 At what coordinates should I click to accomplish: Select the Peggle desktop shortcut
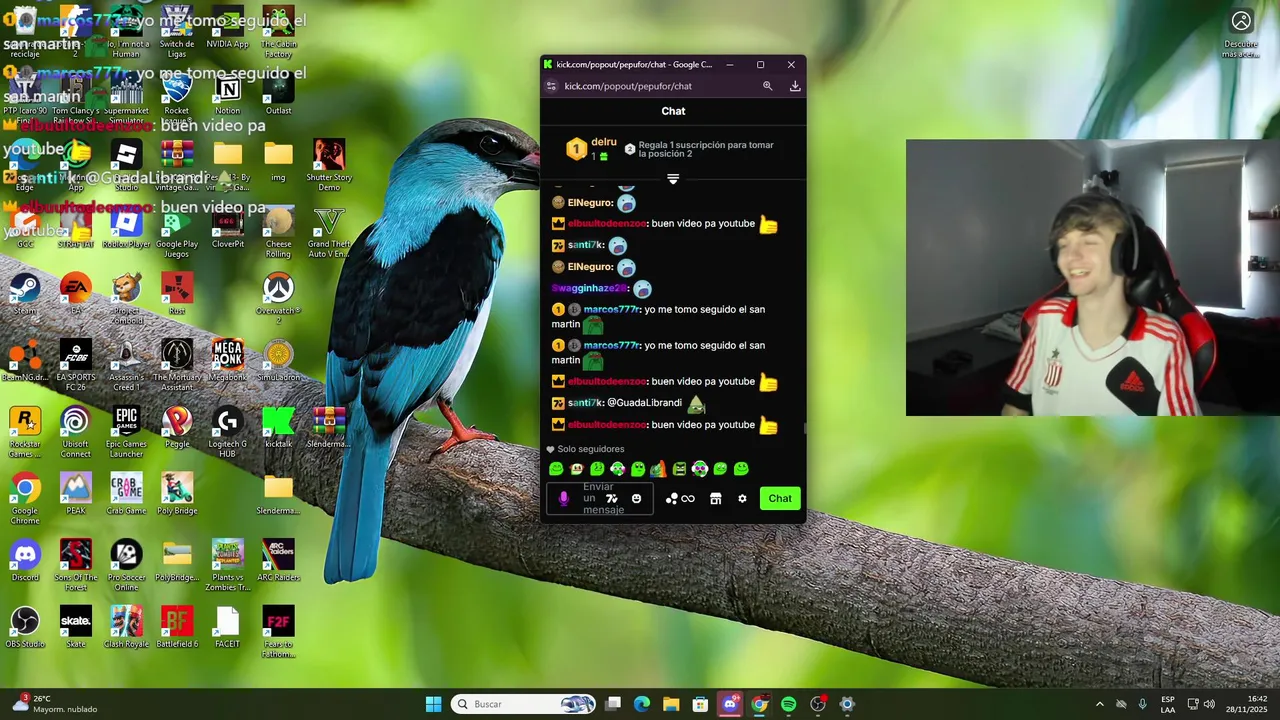(177, 427)
